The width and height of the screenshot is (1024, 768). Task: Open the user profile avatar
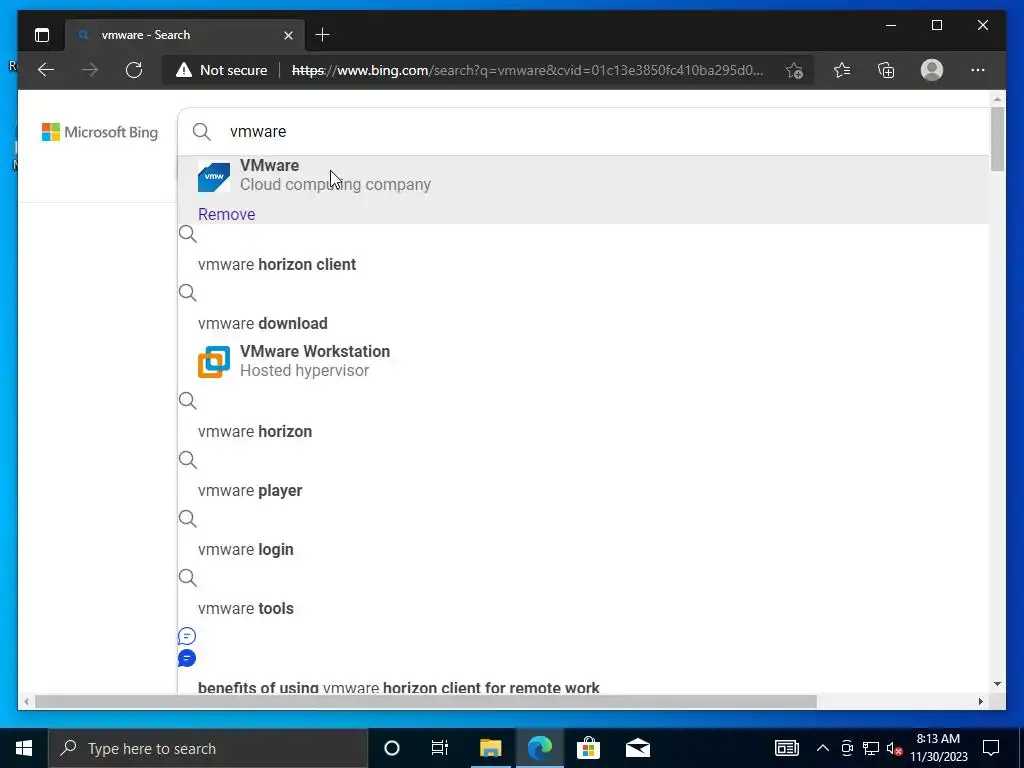point(932,70)
